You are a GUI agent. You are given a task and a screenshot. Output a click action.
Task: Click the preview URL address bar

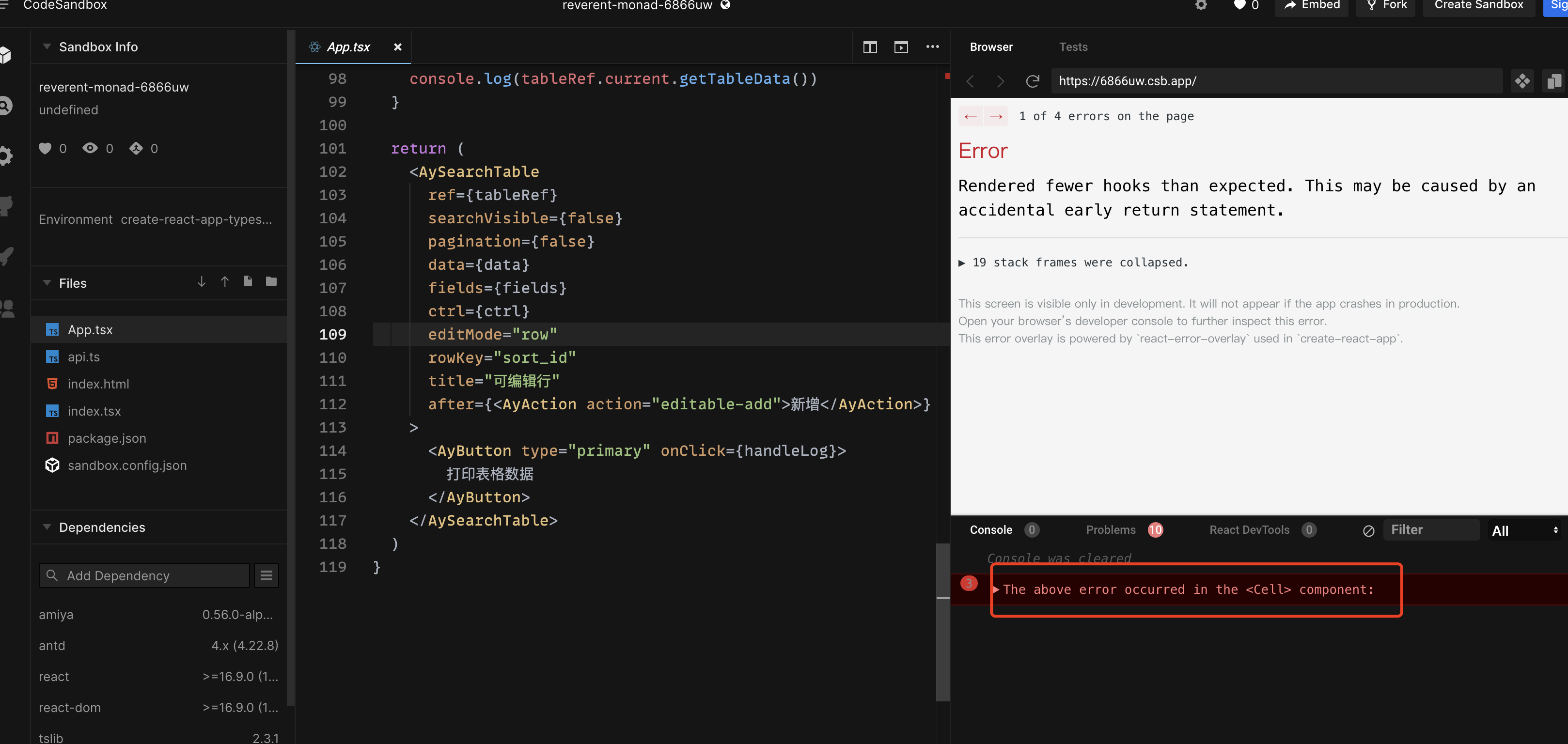[x=1276, y=81]
